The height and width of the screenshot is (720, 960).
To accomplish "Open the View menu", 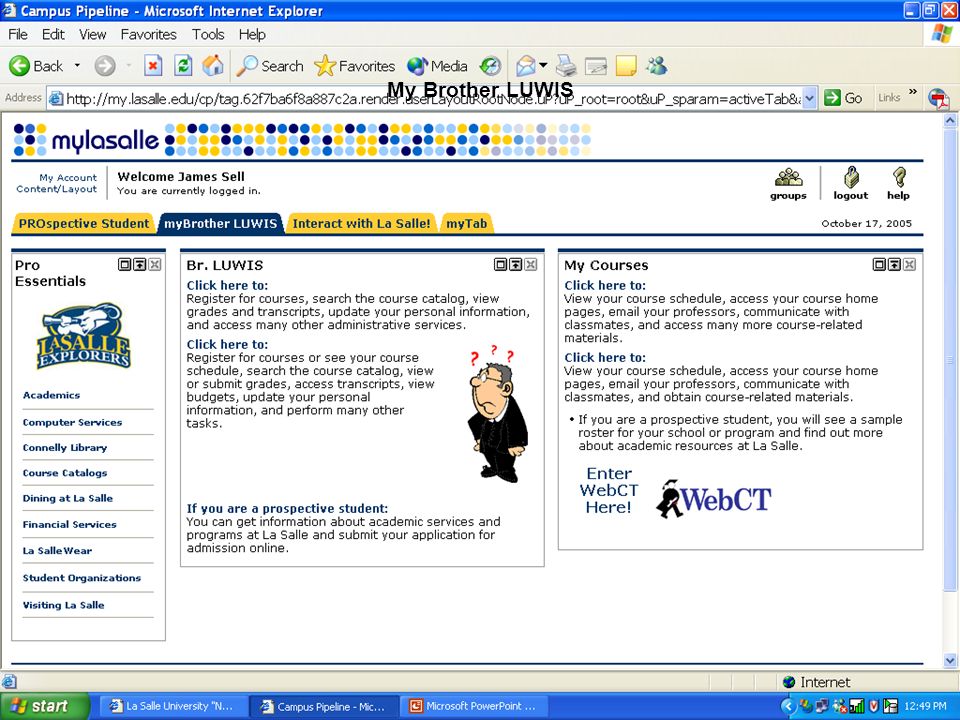I will [92, 34].
